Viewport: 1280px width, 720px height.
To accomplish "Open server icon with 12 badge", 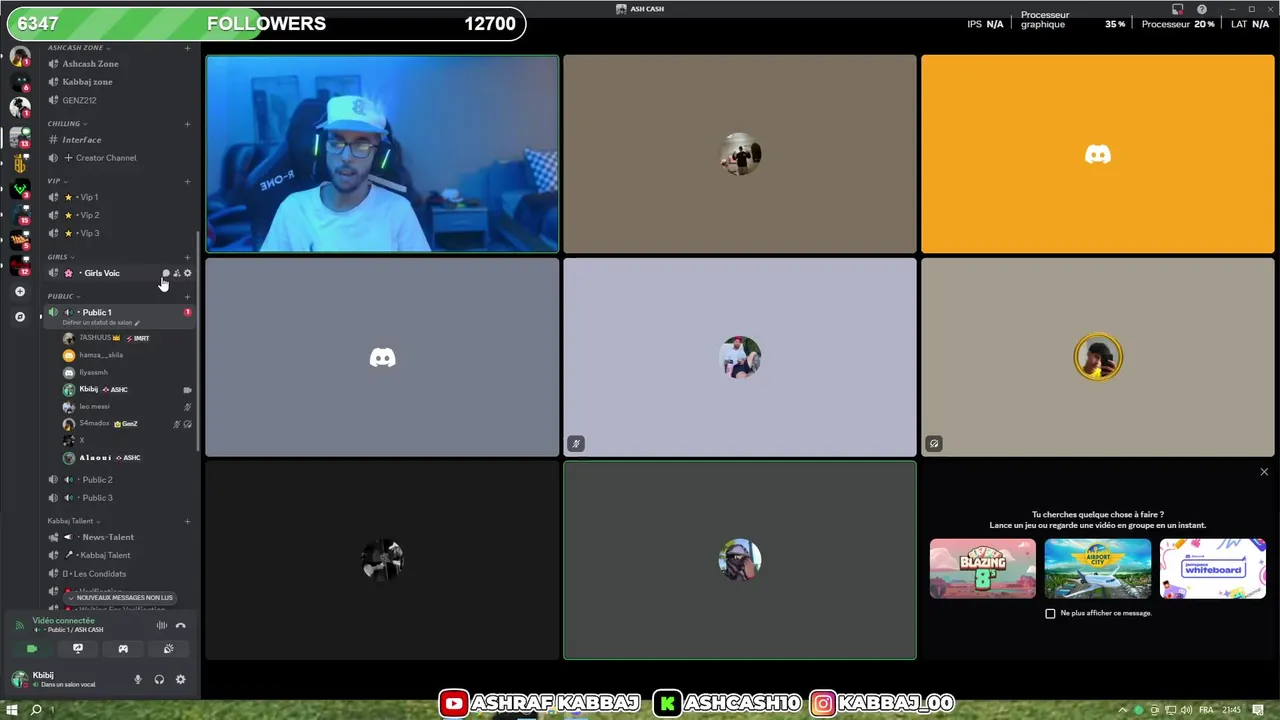I will pos(20,266).
